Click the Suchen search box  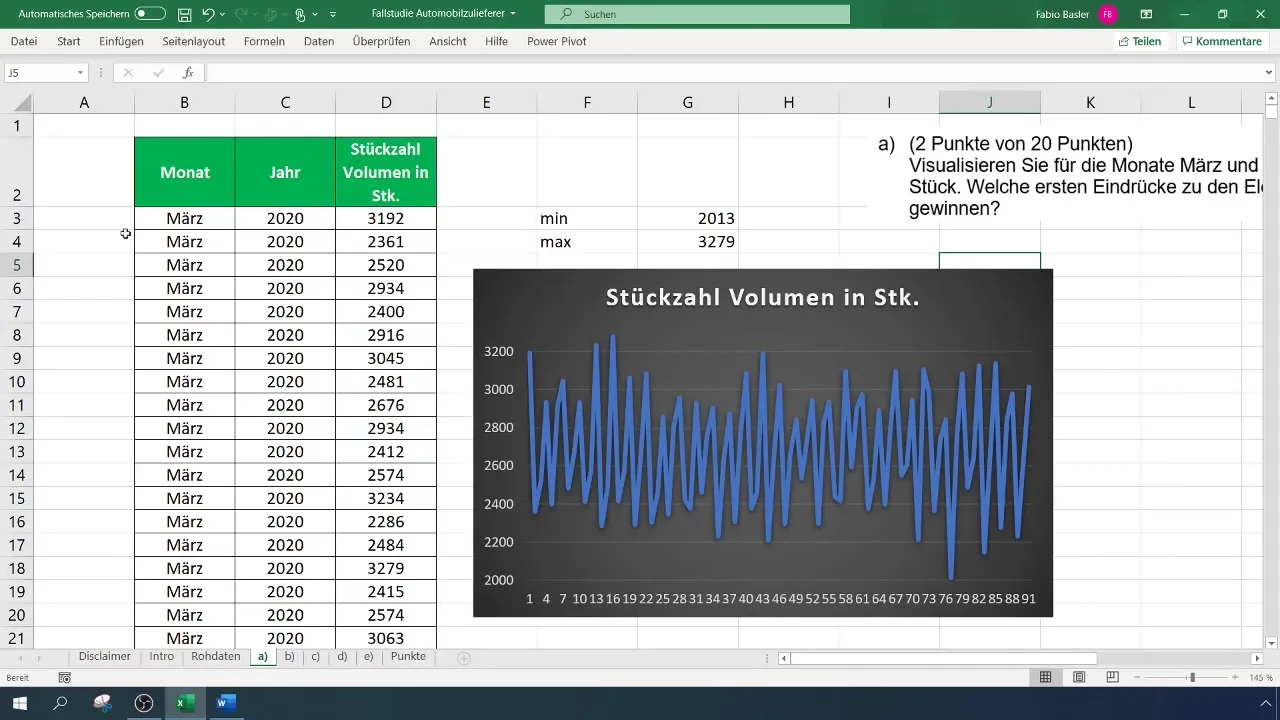[x=697, y=14]
